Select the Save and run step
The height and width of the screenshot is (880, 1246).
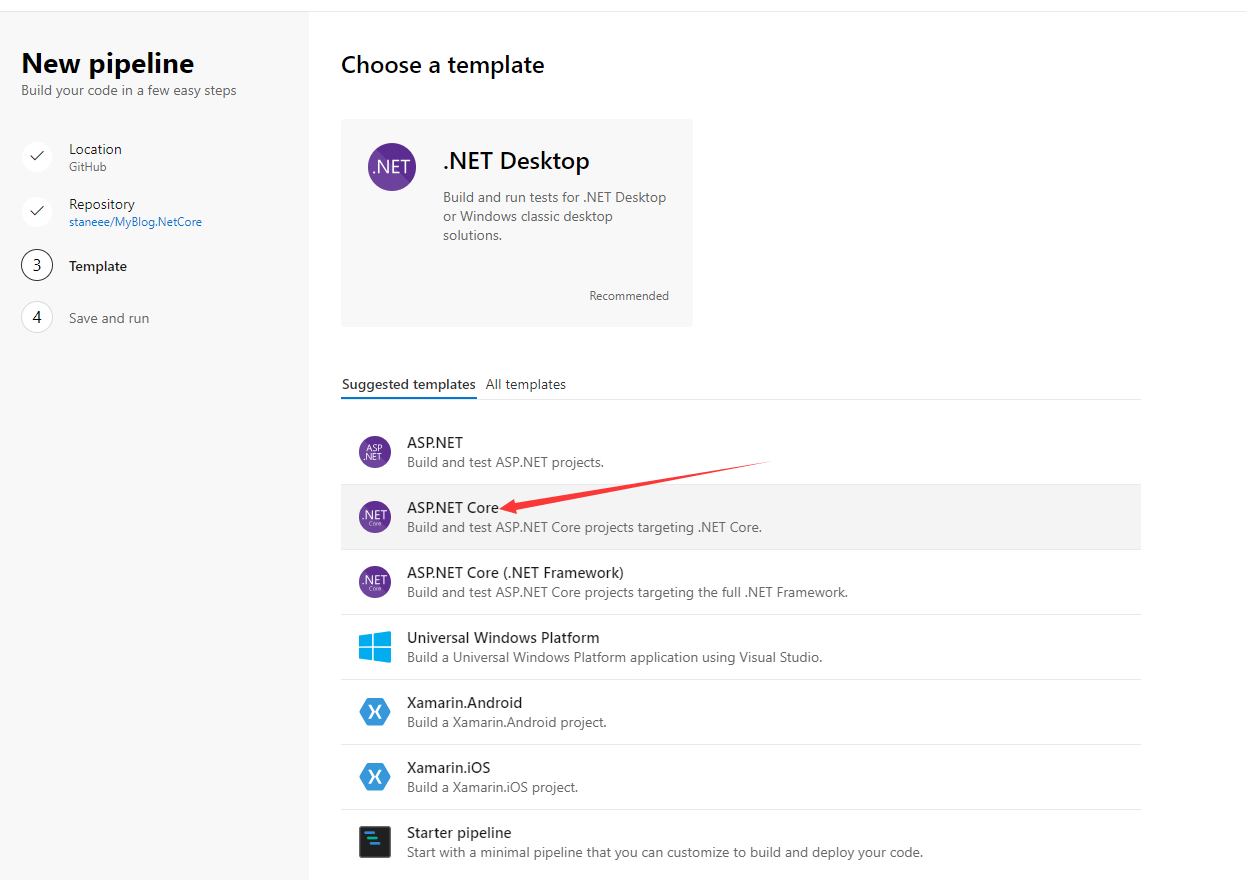[x=109, y=318]
